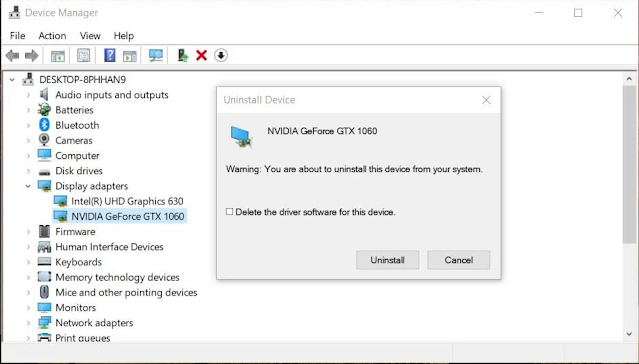This screenshot has height=364, width=639.
Task: Select the Computer tree row
Action: (x=77, y=156)
